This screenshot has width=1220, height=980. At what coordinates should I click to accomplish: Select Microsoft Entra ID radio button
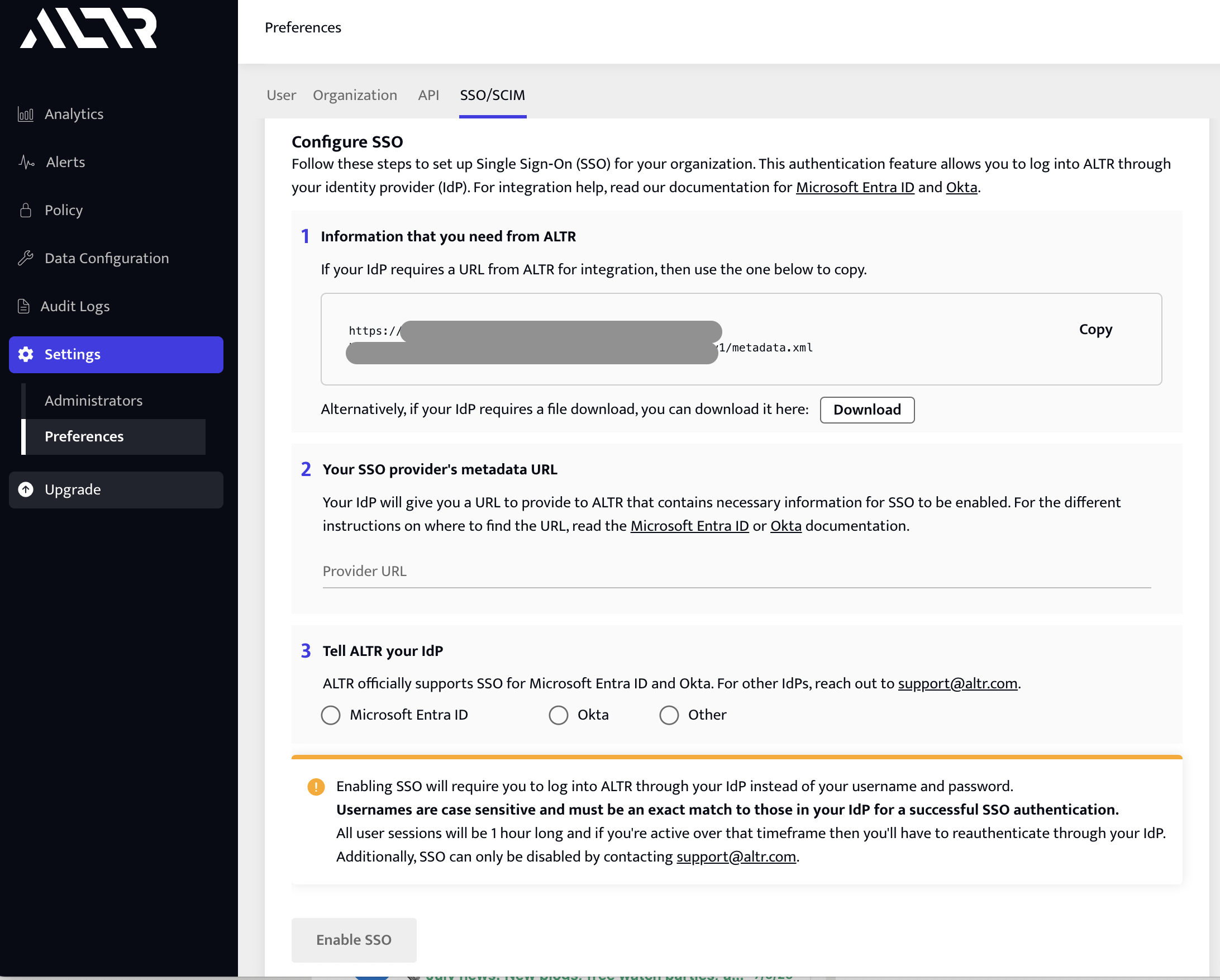coord(331,715)
